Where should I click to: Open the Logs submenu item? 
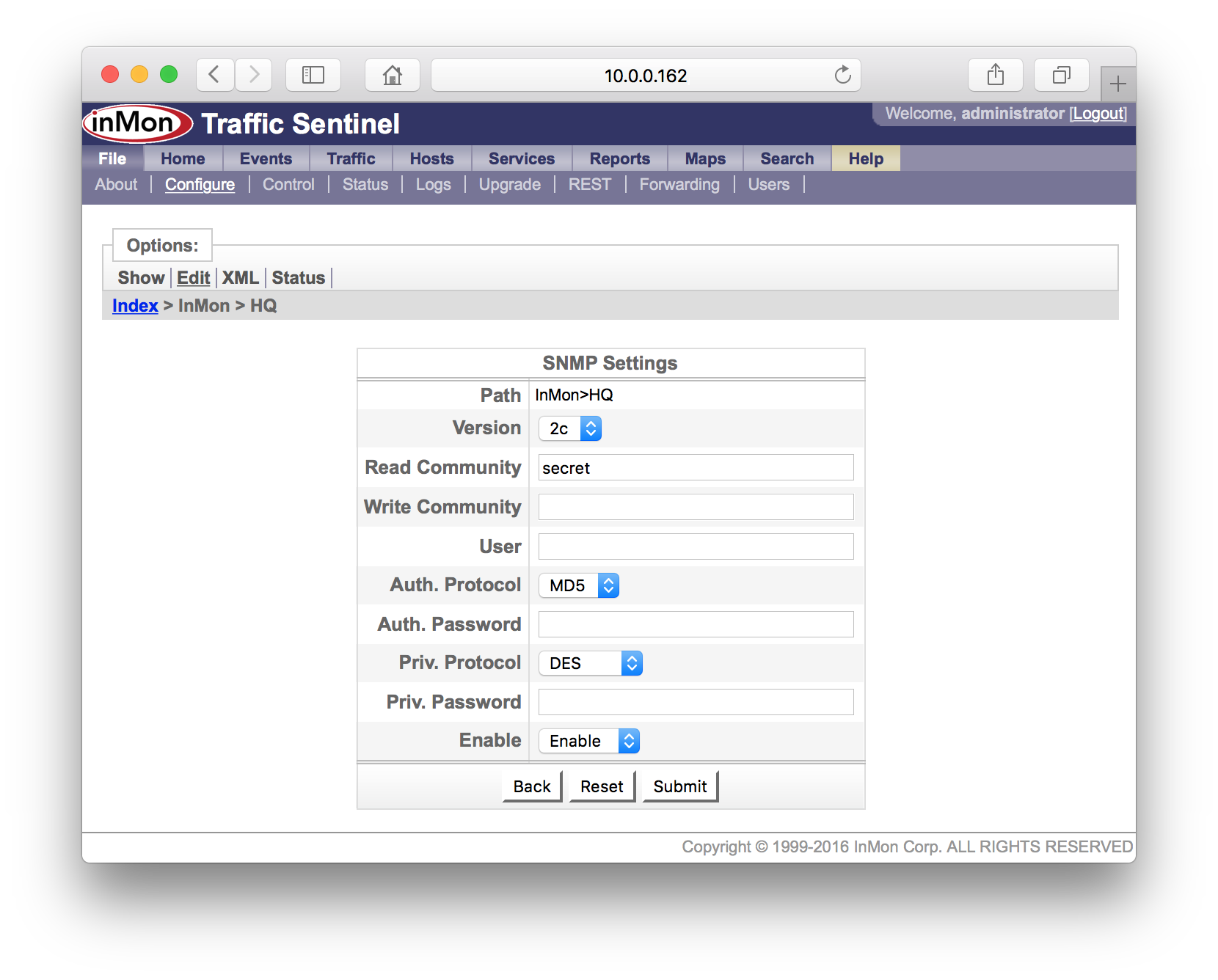(x=433, y=185)
